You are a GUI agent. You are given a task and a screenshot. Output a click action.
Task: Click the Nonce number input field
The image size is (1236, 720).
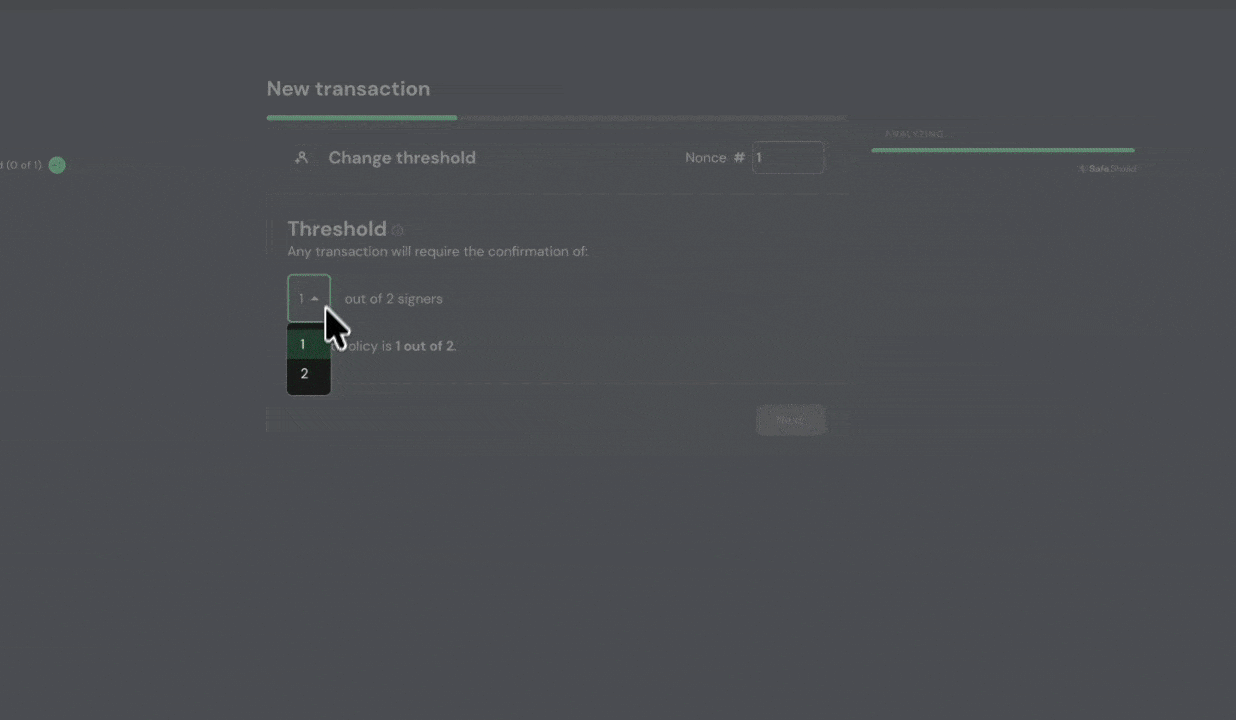click(x=788, y=157)
